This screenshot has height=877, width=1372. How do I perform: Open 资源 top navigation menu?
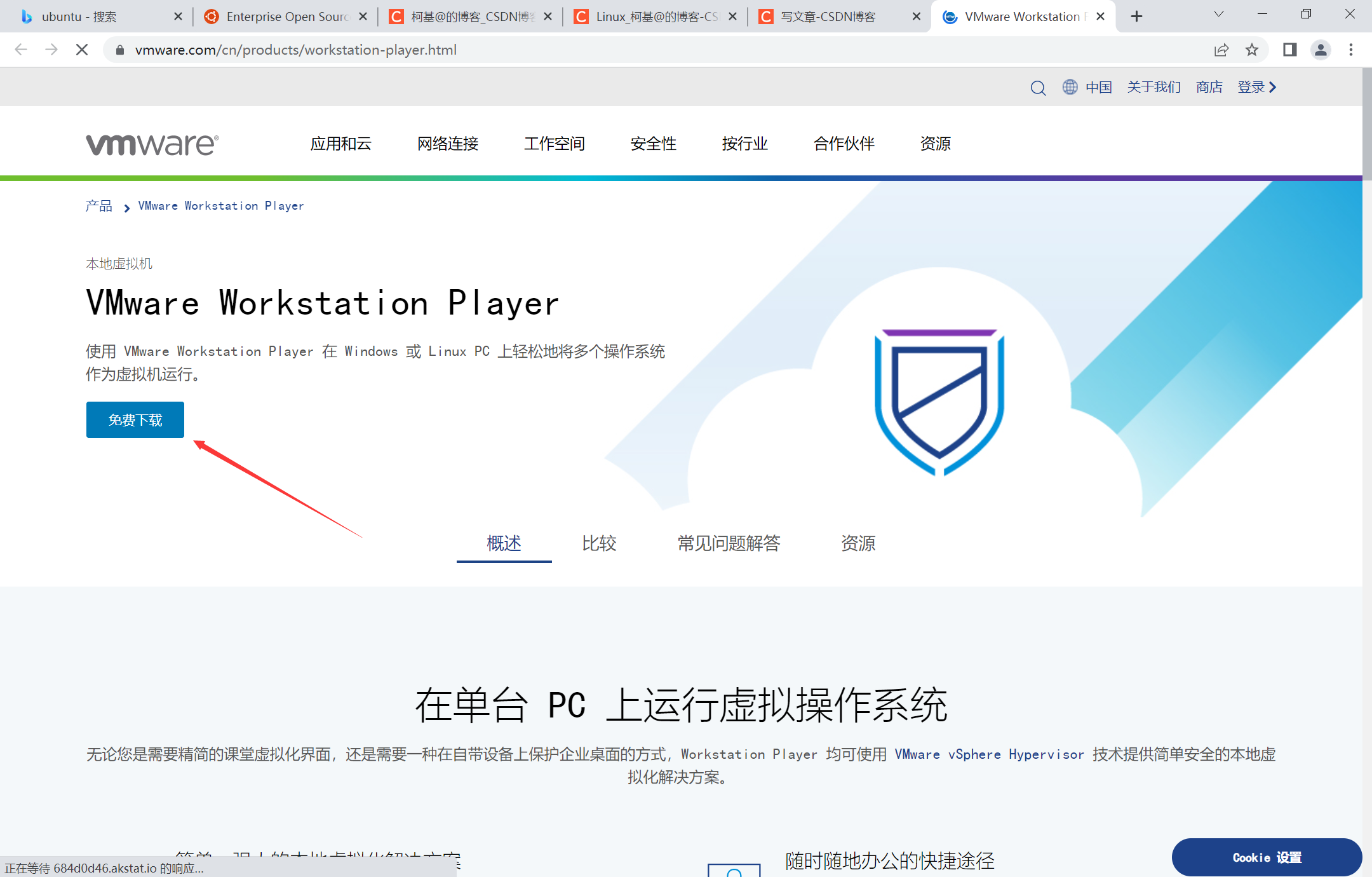point(936,144)
